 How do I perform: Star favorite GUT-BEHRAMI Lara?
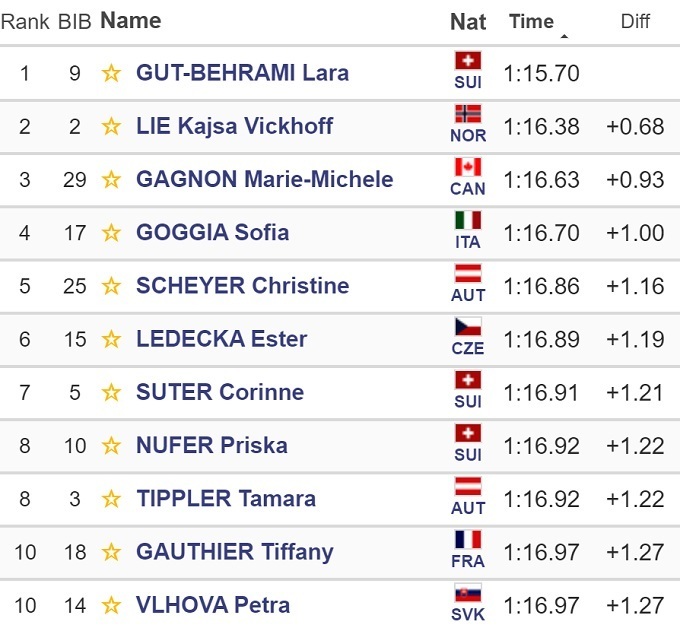[111, 73]
